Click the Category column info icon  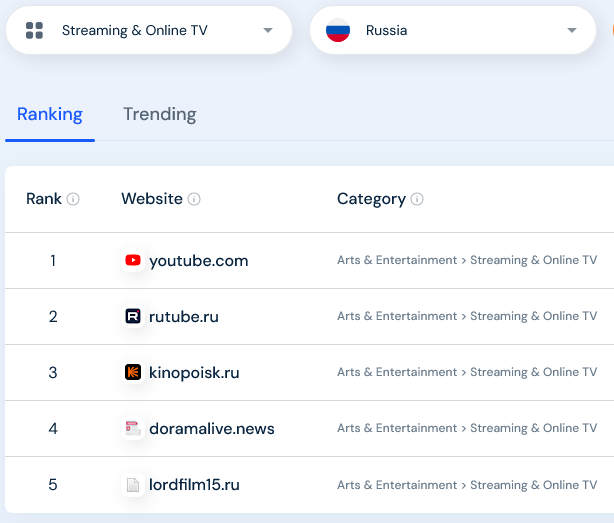[417, 199]
